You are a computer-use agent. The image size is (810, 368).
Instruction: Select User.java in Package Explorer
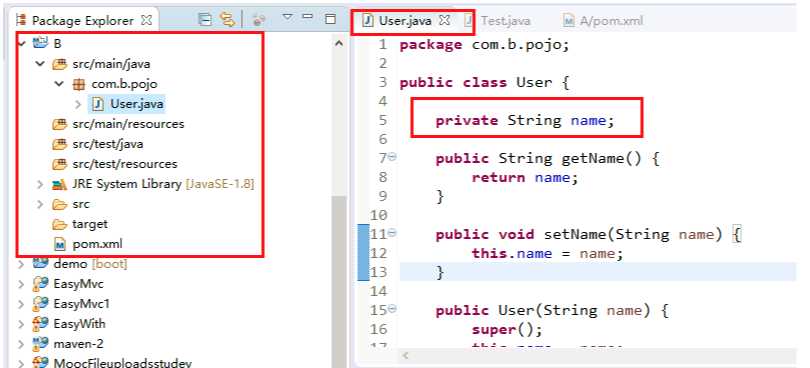click(x=137, y=104)
